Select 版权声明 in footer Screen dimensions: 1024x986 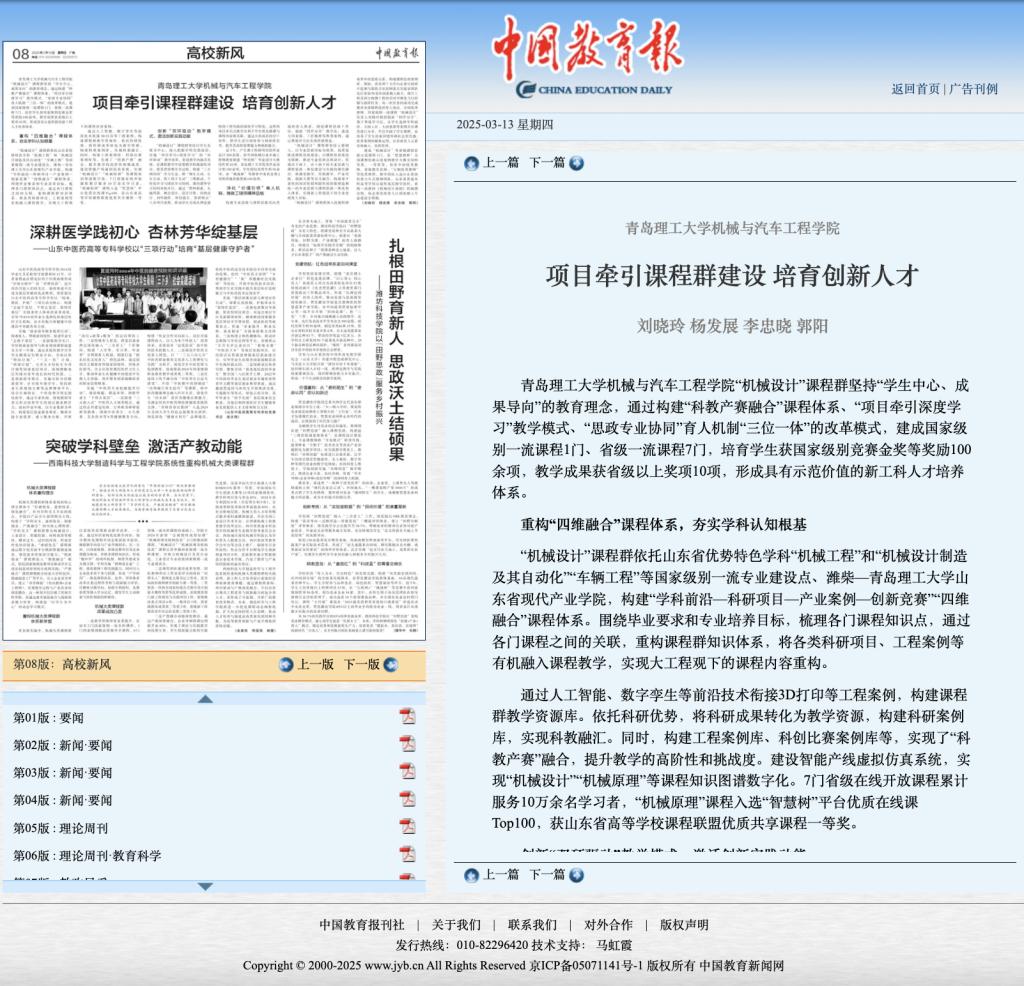[x=684, y=924]
